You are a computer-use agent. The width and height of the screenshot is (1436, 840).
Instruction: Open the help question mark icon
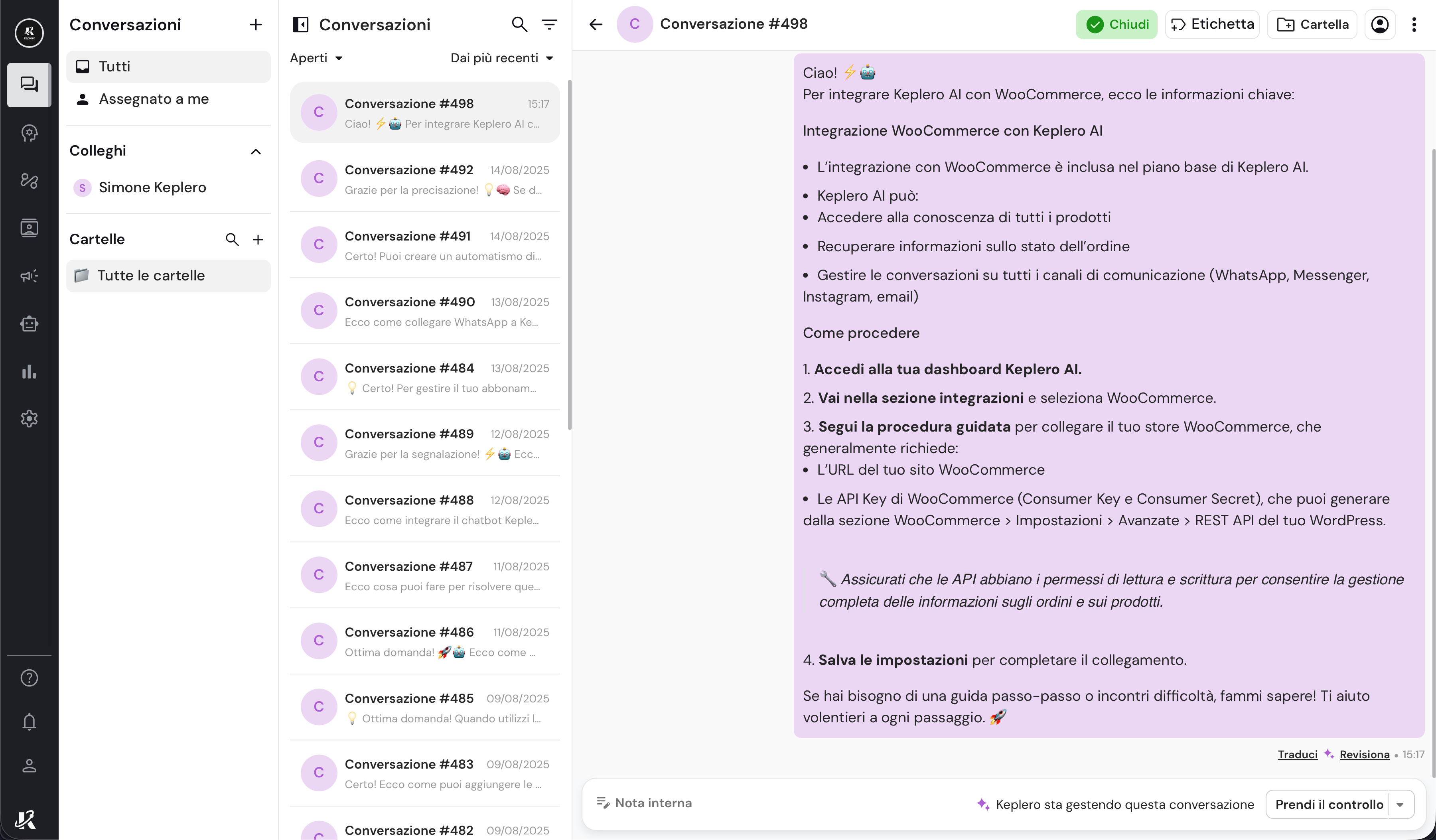tap(29, 678)
